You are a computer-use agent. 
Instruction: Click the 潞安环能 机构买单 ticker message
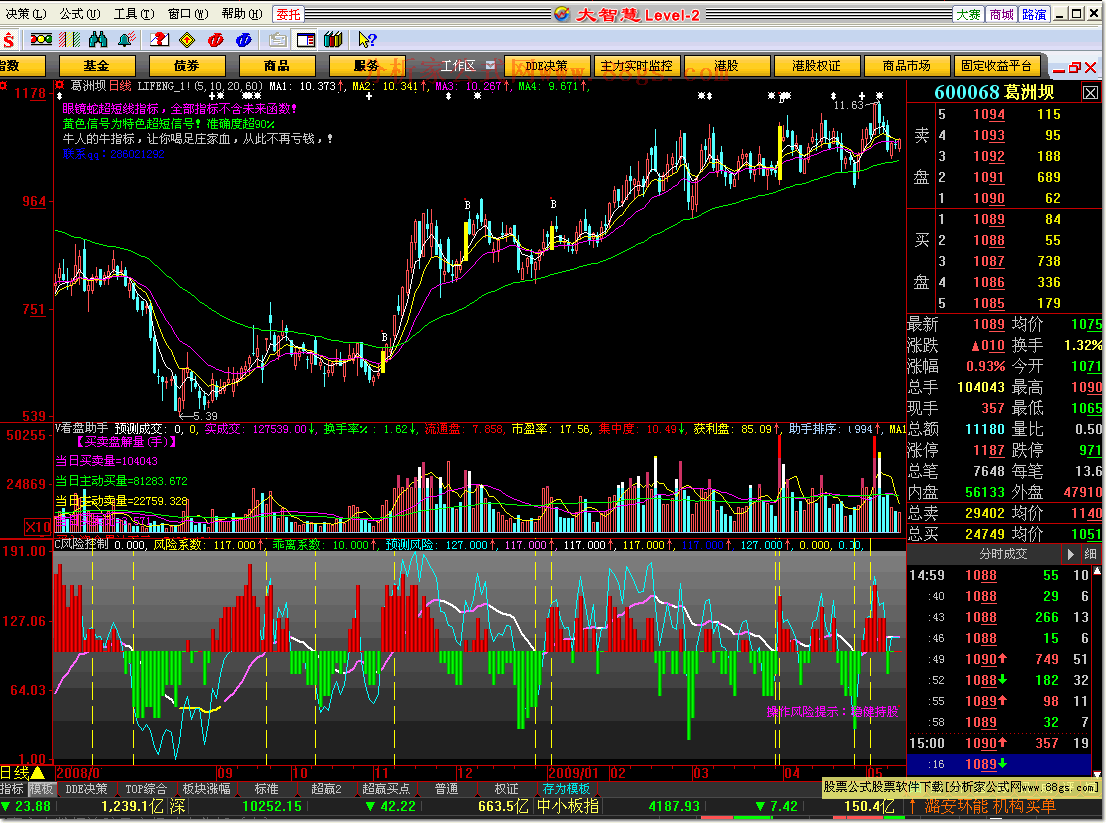coord(990,807)
